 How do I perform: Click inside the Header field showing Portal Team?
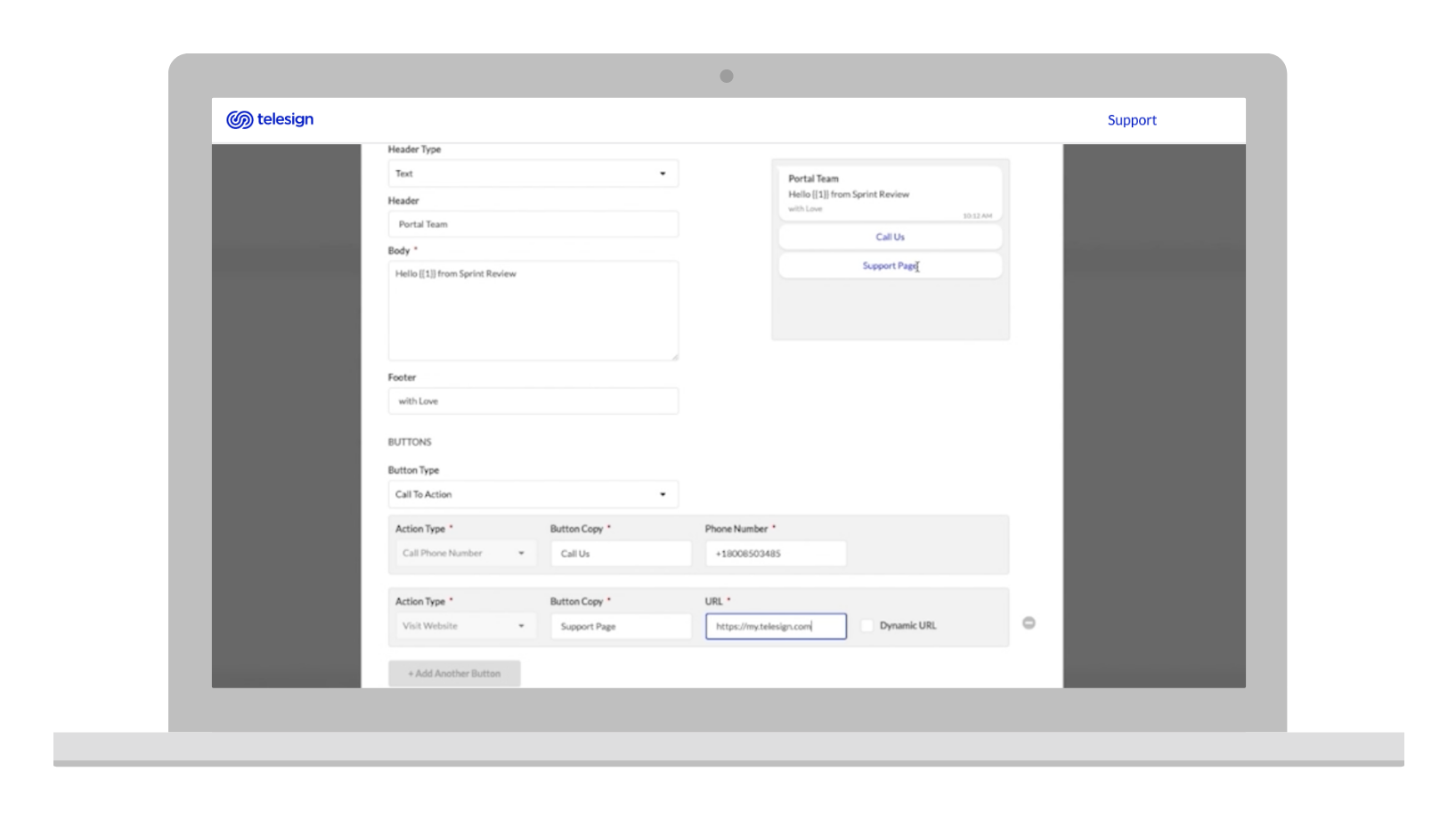pos(533,223)
